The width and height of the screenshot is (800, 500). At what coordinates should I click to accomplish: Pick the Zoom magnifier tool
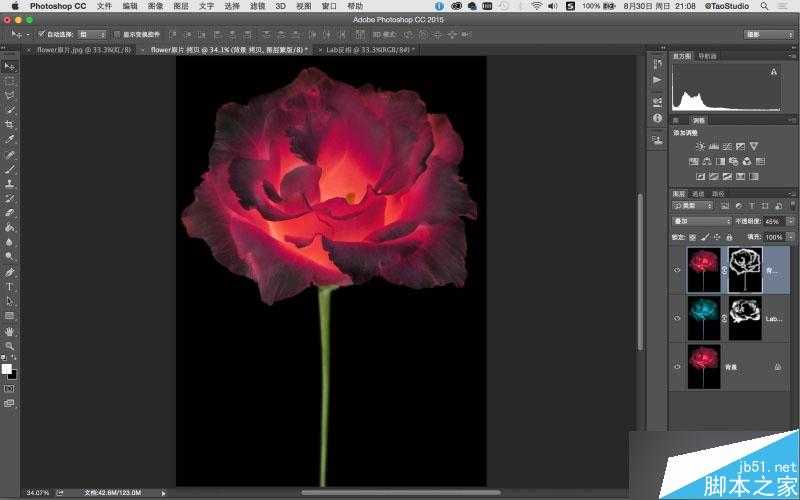[x=10, y=345]
